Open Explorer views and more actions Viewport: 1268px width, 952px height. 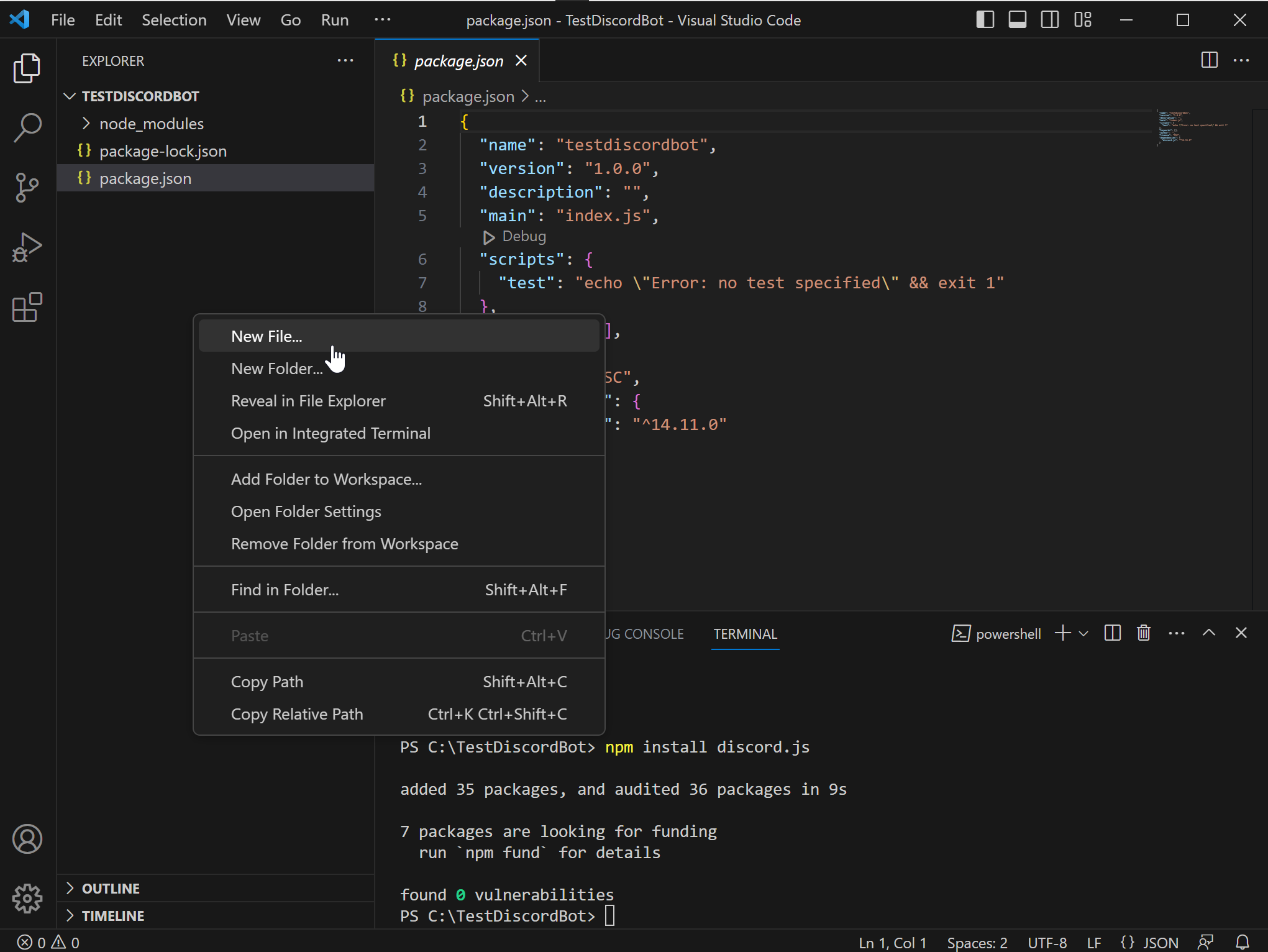point(345,61)
